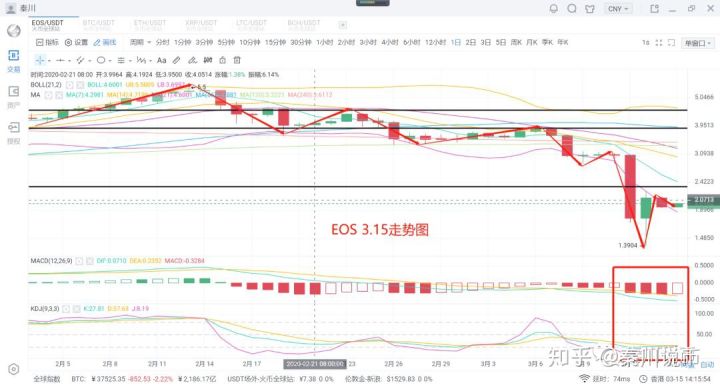Screen dimensions: 720x387
Task: Switch to the BTC/USDT tab
Action: [98, 25]
